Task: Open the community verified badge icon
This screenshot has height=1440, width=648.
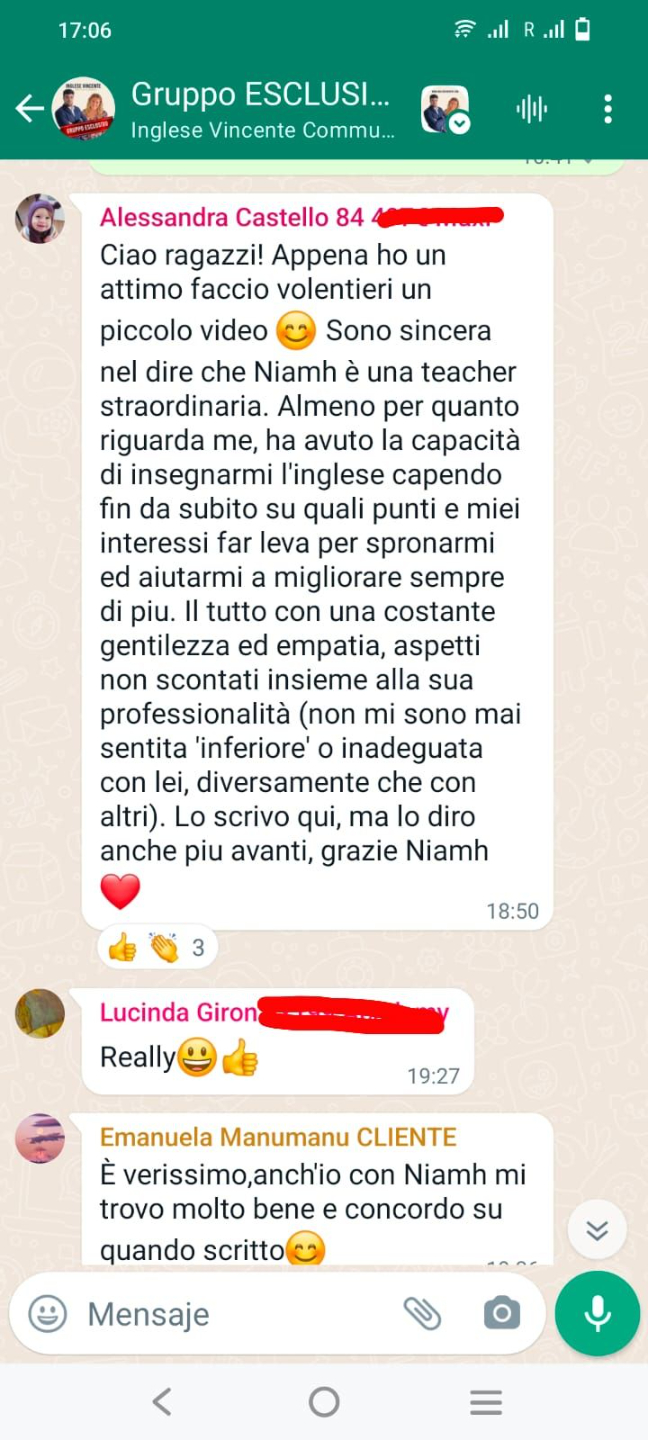Action: click(x=445, y=110)
